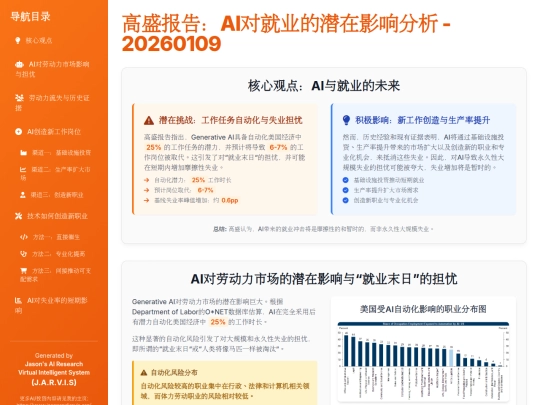This screenshot has width=540, height=405.
Task: Click the AI对劳动力市场的潜在影响 section heading
Action: click(324, 279)
